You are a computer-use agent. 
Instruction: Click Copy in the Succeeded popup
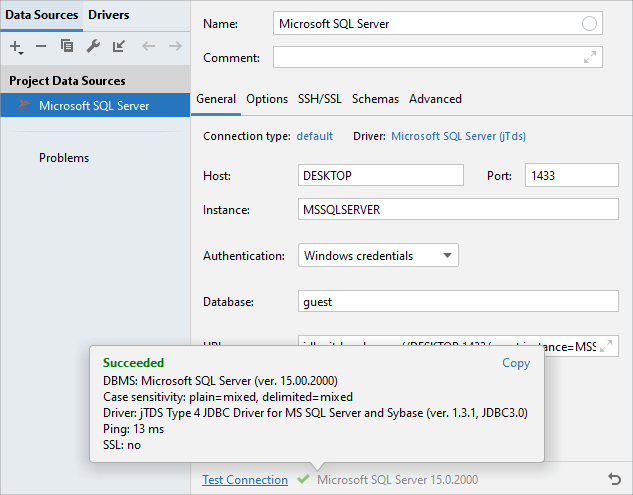[x=516, y=363]
